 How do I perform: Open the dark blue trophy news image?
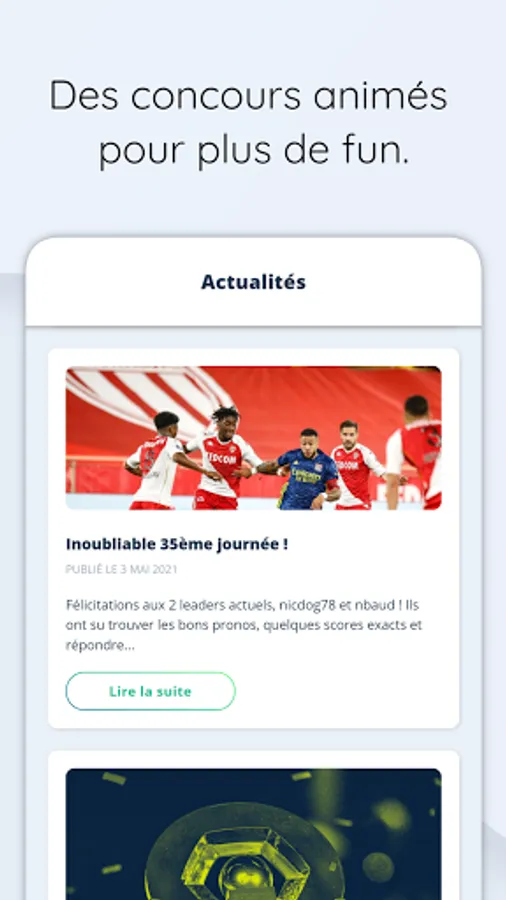[254, 834]
